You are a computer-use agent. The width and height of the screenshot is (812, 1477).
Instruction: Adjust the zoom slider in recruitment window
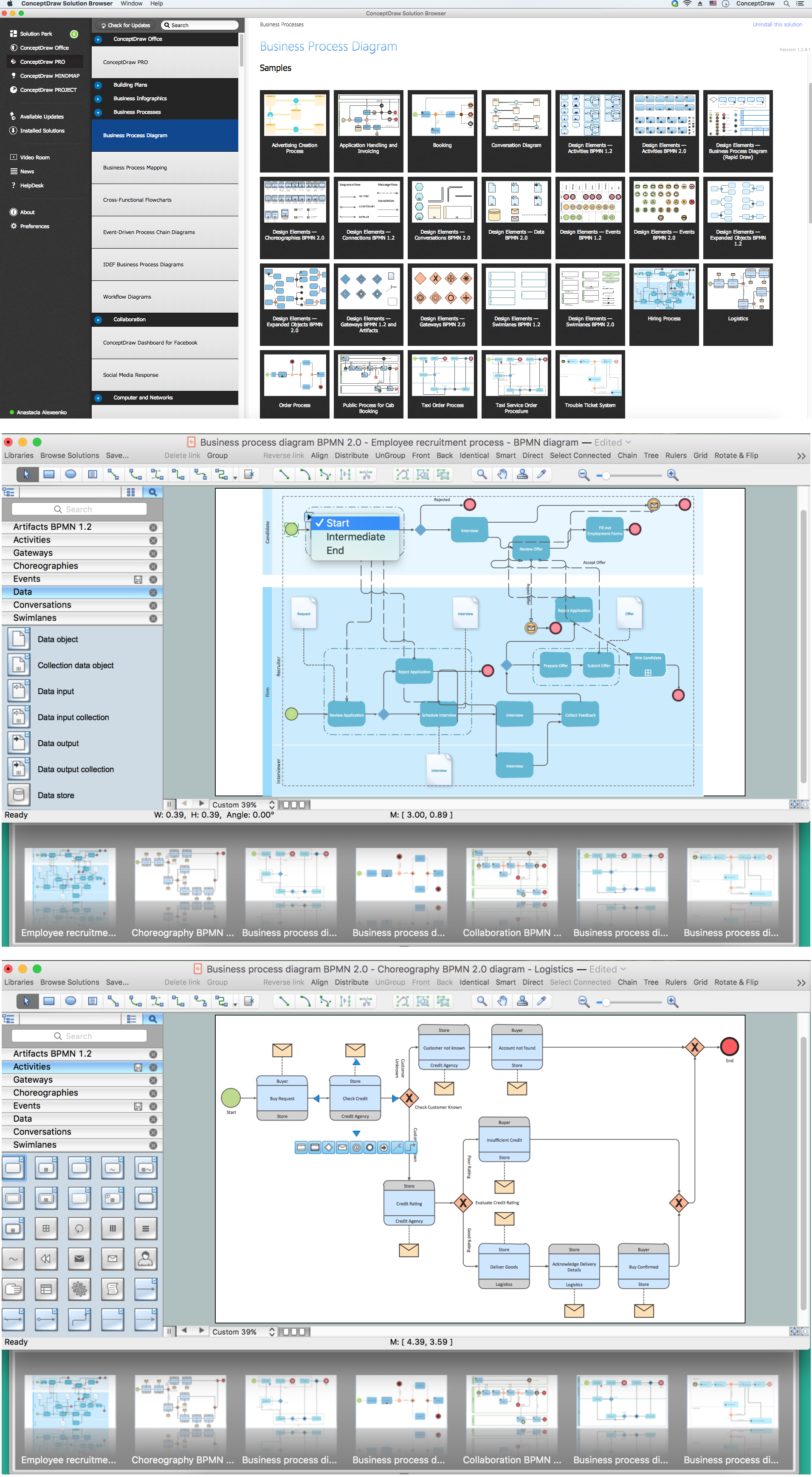click(x=606, y=475)
